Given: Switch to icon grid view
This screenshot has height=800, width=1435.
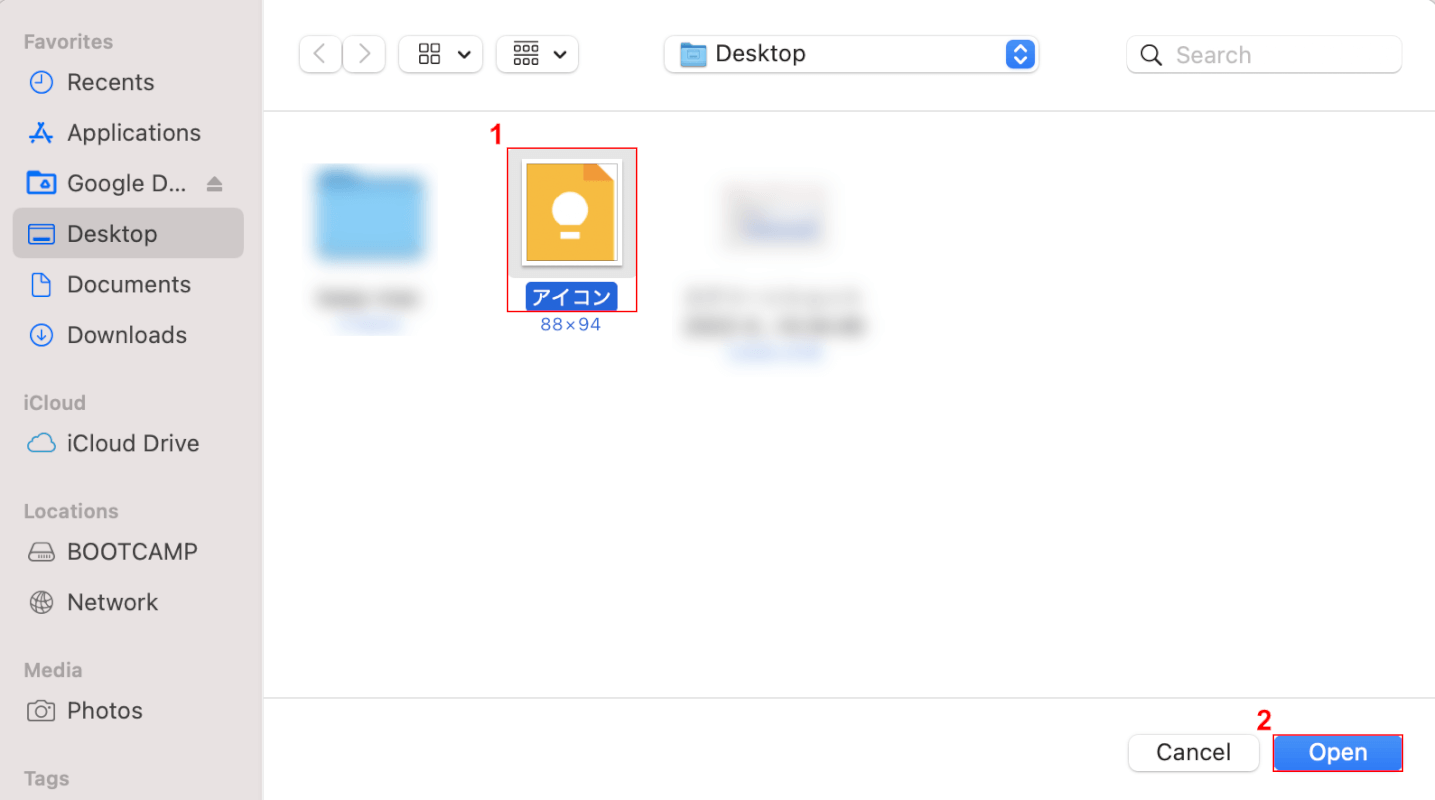Looking at the screenshot, I should click(x=429, y=54).
